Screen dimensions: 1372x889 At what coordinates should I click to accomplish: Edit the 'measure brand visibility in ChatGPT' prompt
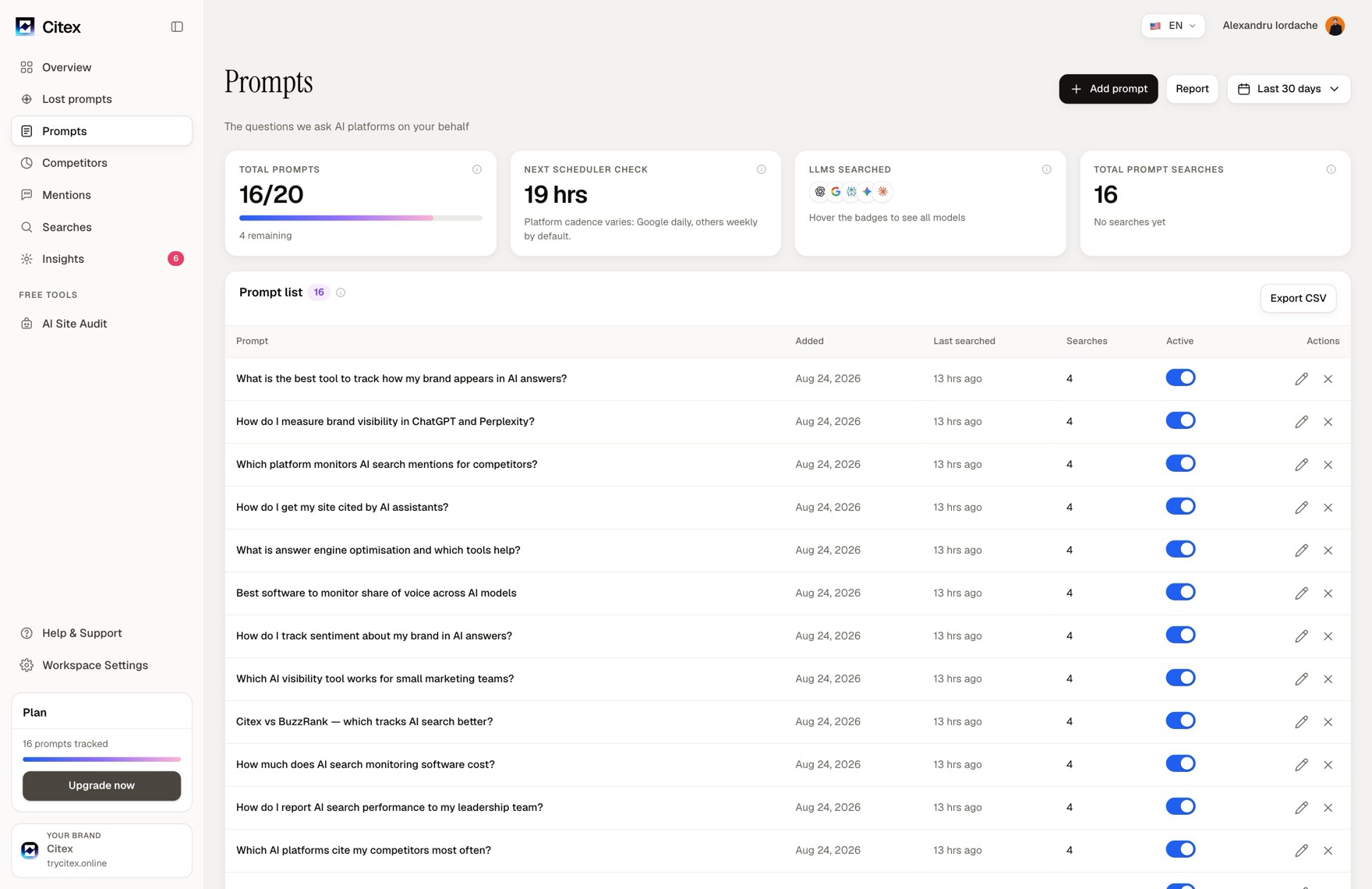point(1301,422)
